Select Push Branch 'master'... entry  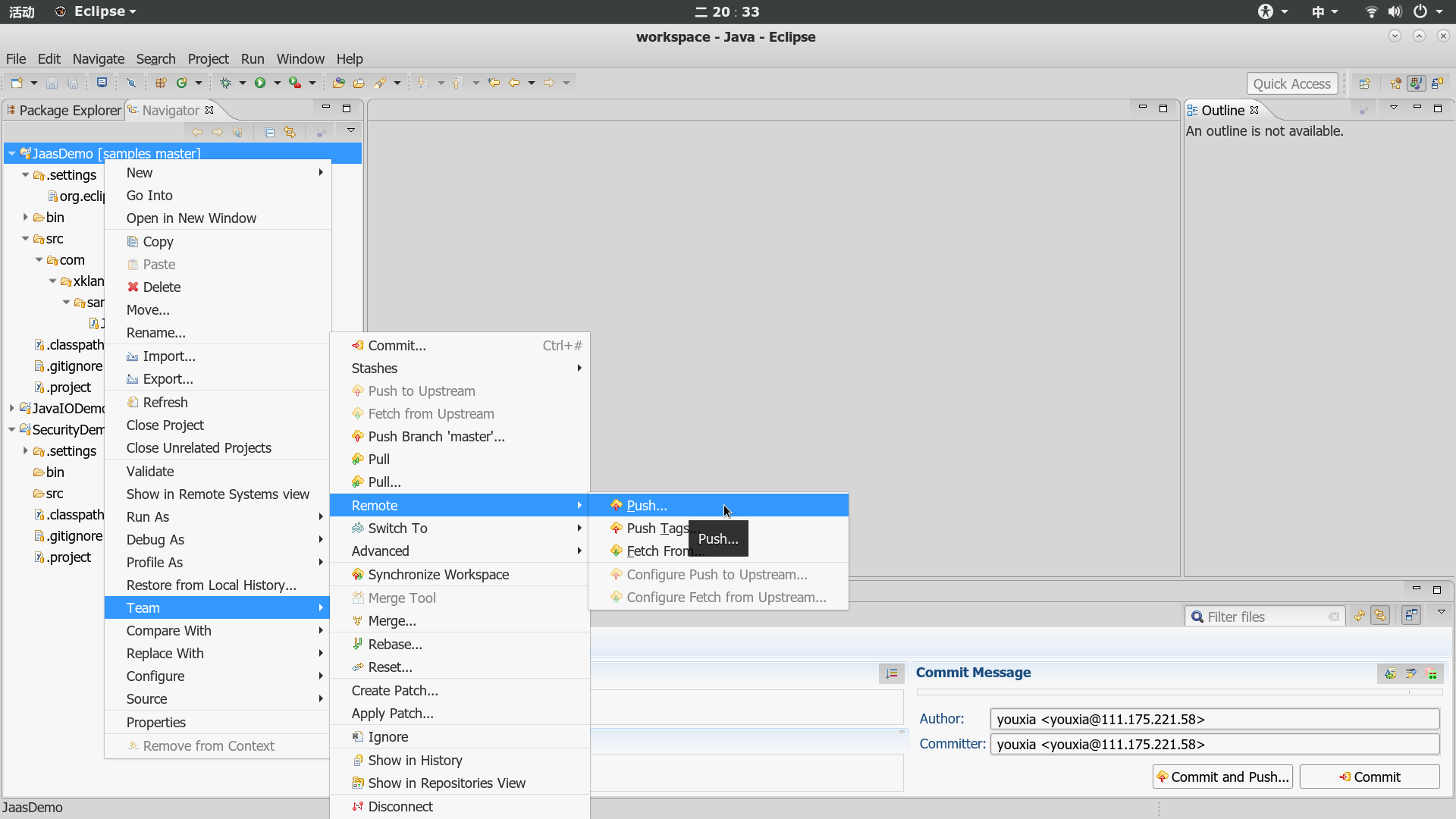click(460, 436)
